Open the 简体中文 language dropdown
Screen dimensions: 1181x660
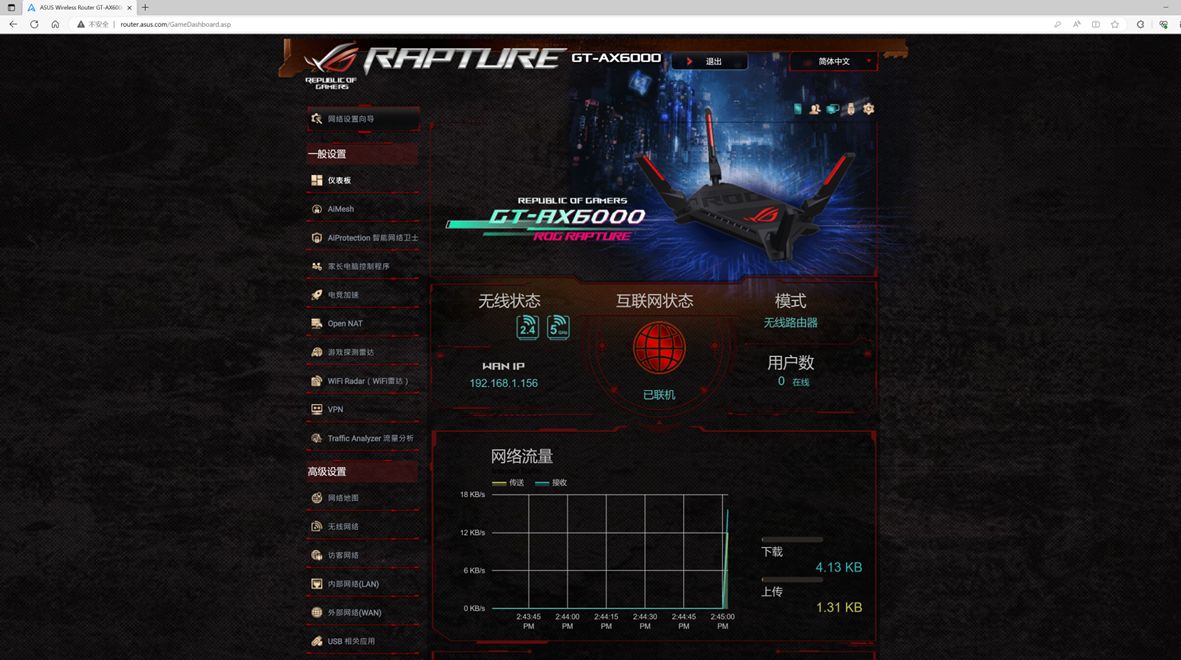point(834,61)
